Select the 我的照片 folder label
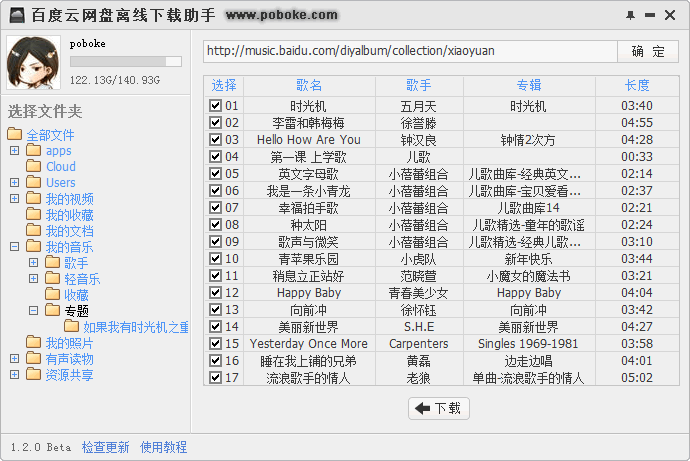Image resolution: width=690 pixels, height=461 pixels. pyautogui.click(x=70, y=343)
